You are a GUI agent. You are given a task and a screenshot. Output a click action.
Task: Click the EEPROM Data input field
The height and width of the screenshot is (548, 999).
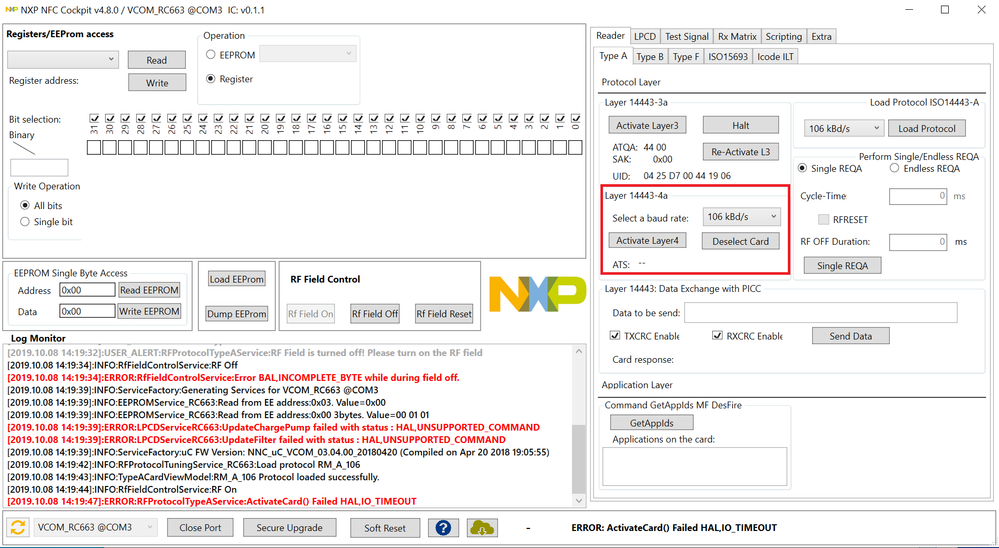pos(87,312)
